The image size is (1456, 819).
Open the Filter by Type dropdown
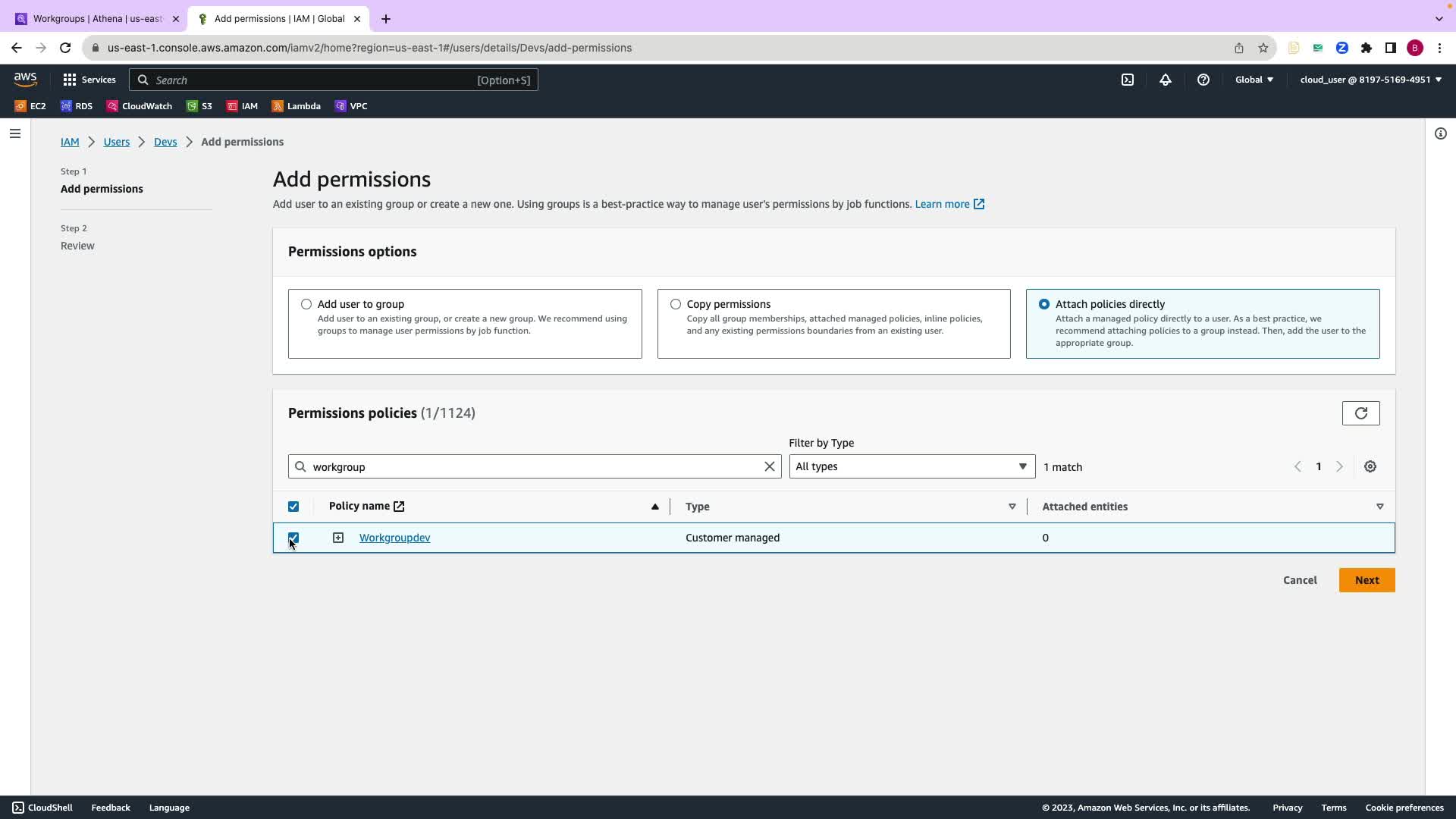pos(912,467)
